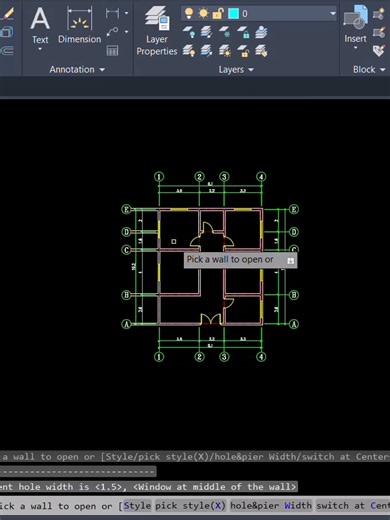
Task: Click top grid bubble 1
Action: 159,177
